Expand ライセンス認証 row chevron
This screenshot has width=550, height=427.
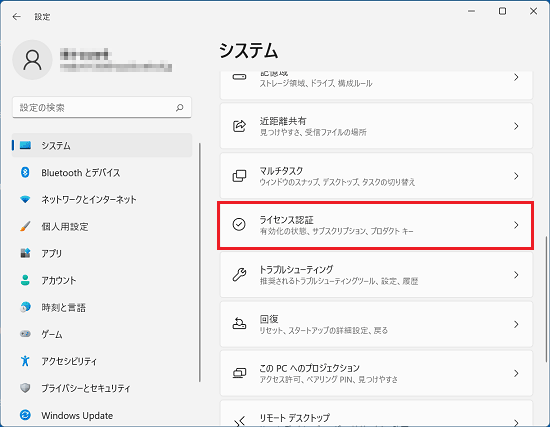(516, 225)
